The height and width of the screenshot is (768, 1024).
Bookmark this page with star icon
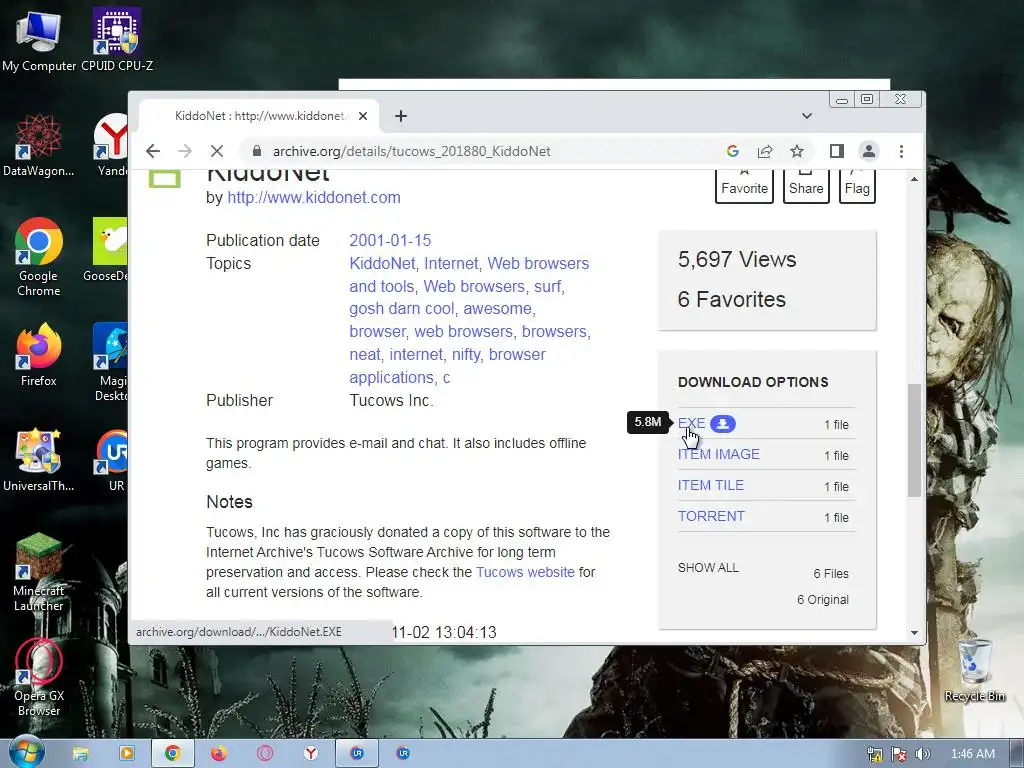coord(797,152)
